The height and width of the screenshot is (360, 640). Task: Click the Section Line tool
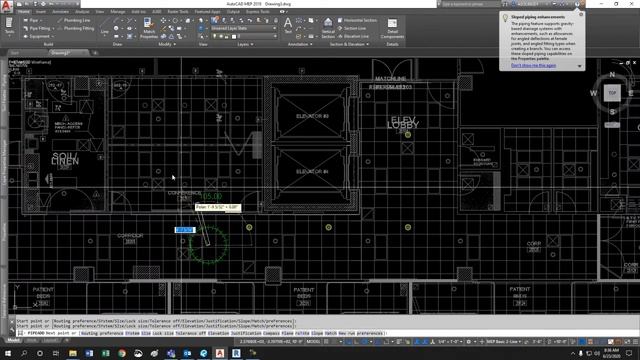351,28
